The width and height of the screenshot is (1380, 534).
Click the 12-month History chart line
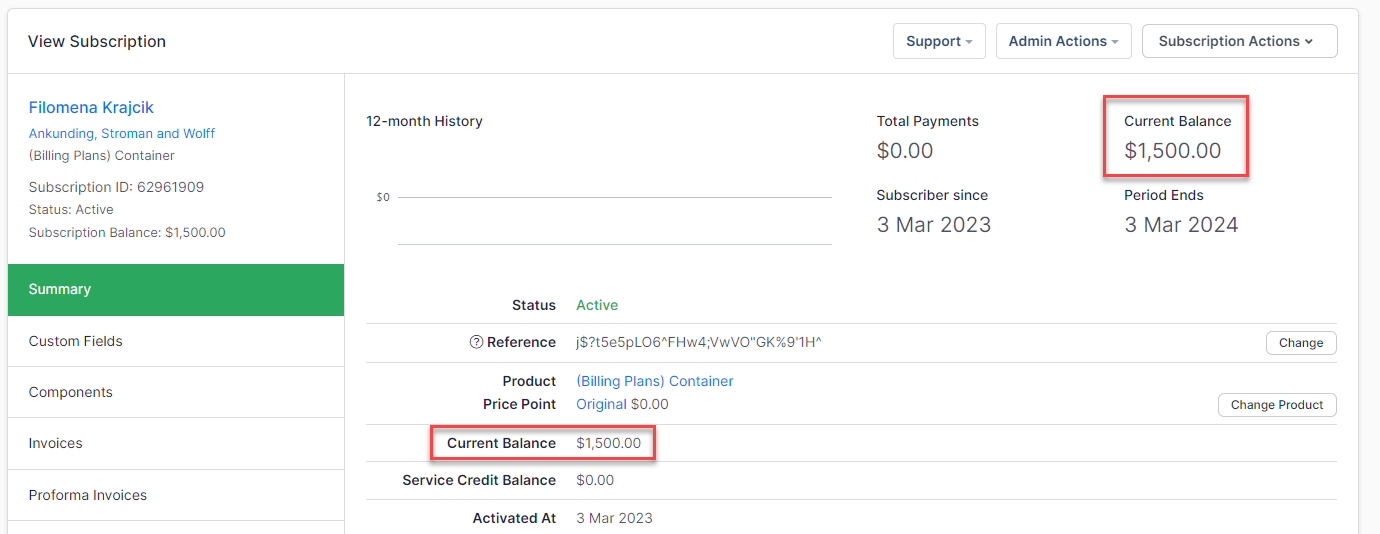pos(614,198)
